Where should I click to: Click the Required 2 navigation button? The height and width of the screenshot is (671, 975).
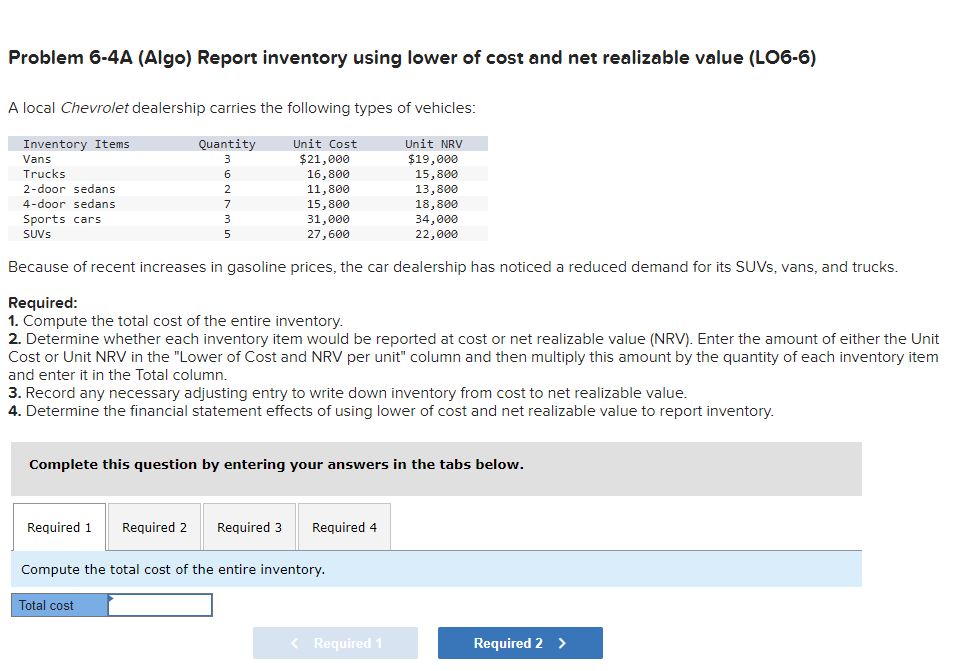pyautogui.click(x=519, y=643)
